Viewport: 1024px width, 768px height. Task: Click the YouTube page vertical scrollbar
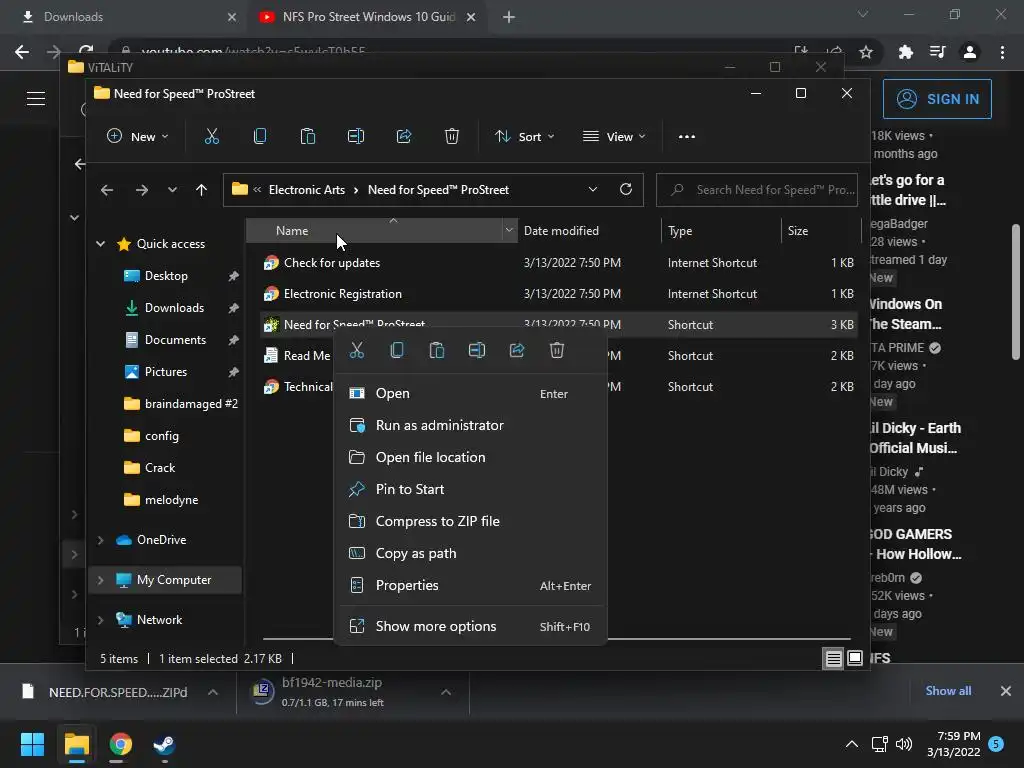1016,292
